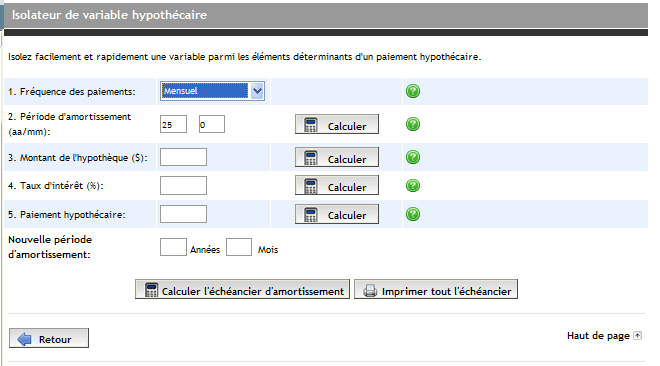Screen dimensions: 660x366
Task: Click the Nouvelle période Années input box
Action: (173, 247)
